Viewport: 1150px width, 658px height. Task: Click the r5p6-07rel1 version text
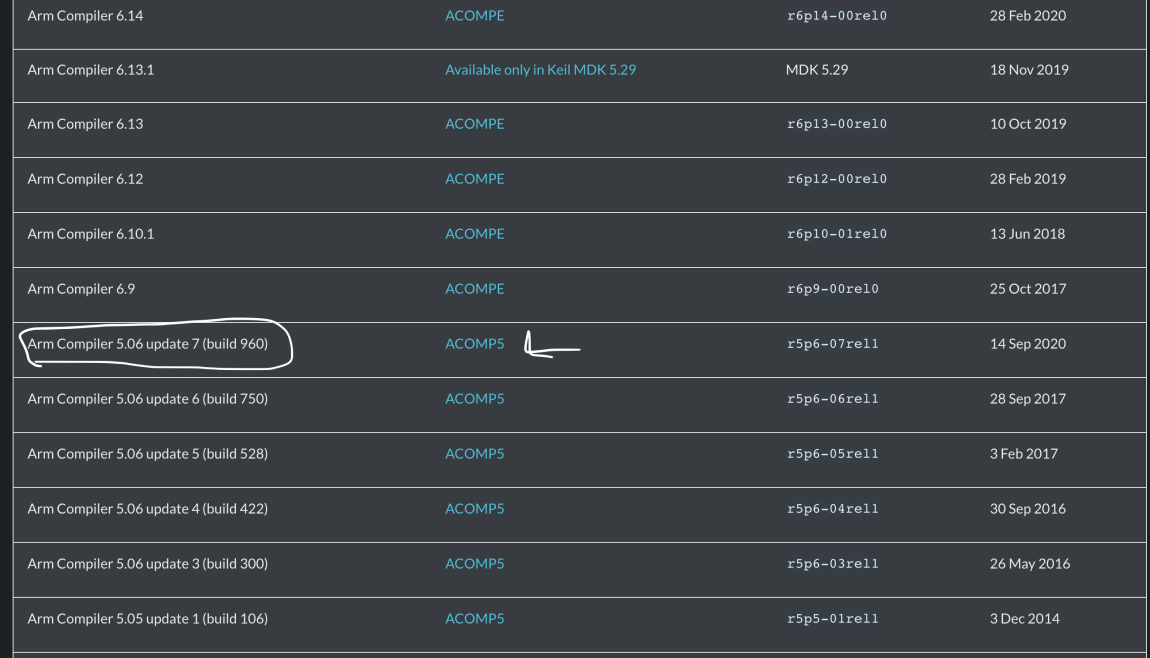coord(831,343)
